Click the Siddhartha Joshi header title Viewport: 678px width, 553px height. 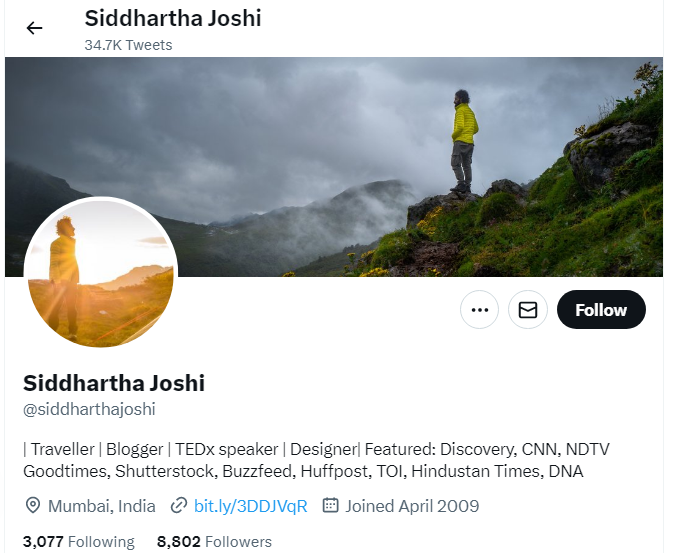click(x=173, y=19)
